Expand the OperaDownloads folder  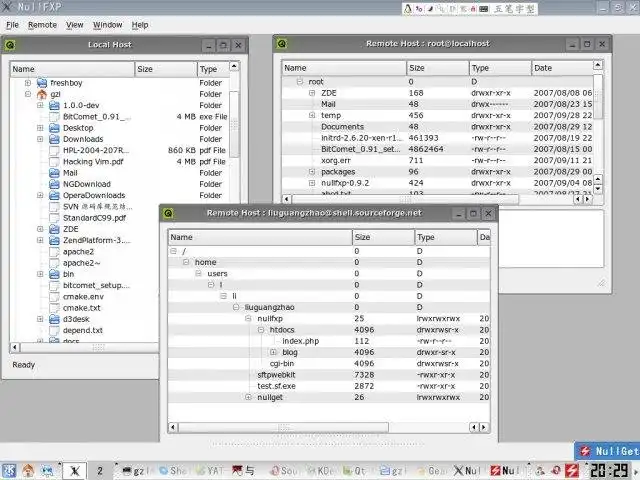click(x=40, y=195)
